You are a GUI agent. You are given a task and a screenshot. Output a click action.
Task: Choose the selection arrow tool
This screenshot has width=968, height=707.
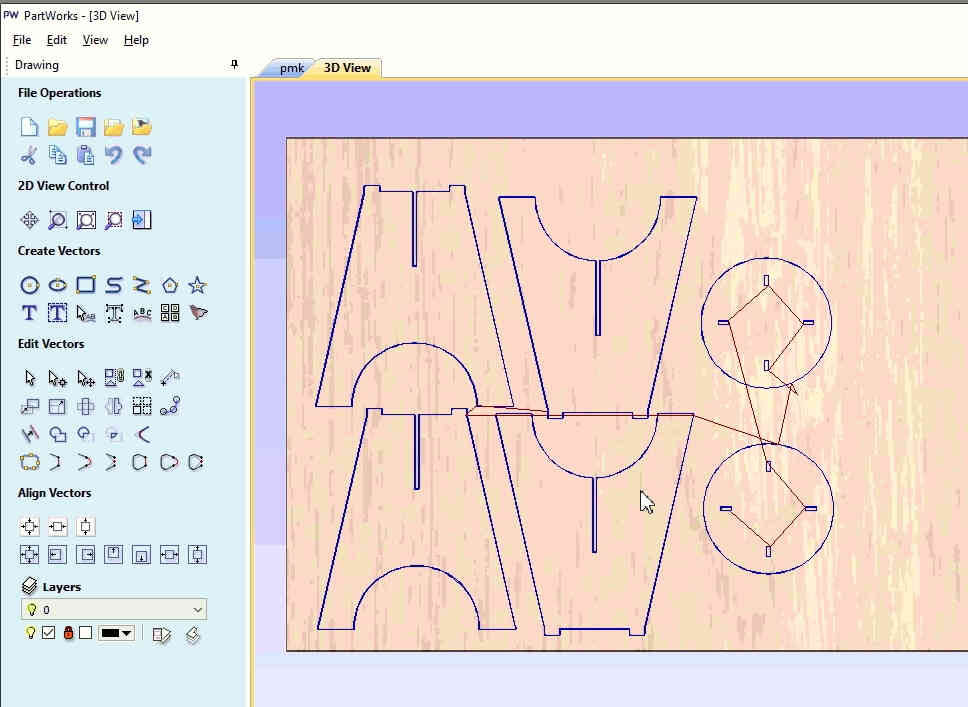[x=29, y=377]
